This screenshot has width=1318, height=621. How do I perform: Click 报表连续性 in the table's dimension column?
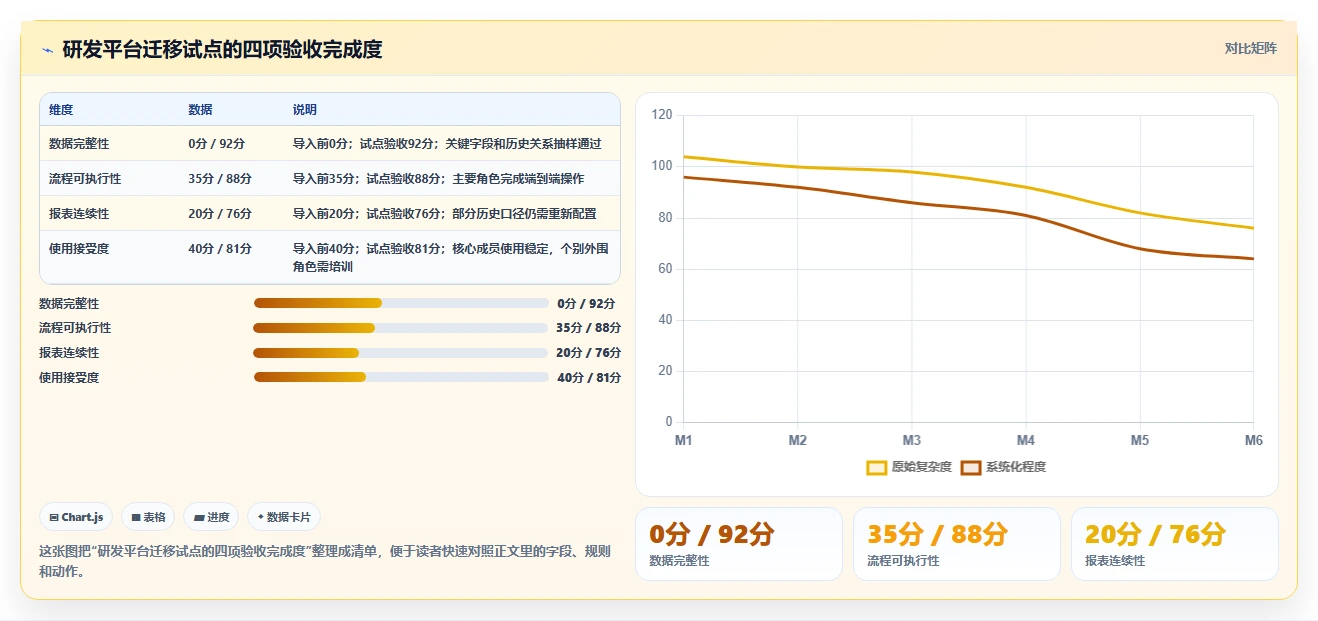pos(79,214)
